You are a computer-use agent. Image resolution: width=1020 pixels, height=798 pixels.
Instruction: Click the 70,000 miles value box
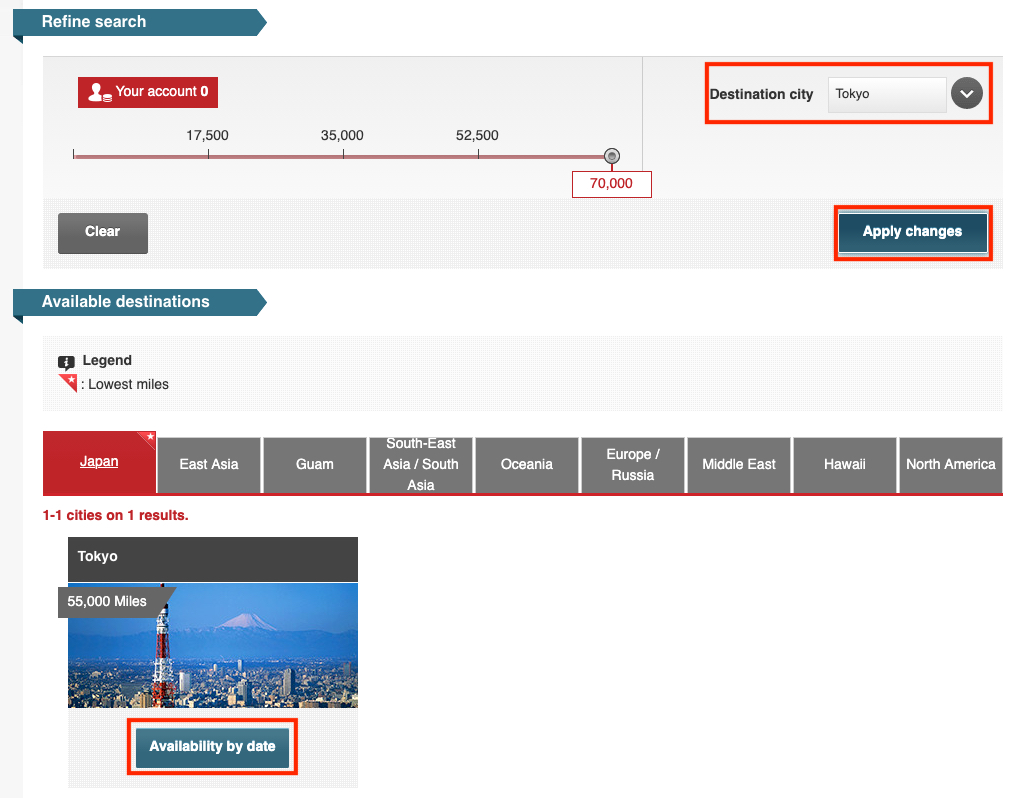pos(611,184)
